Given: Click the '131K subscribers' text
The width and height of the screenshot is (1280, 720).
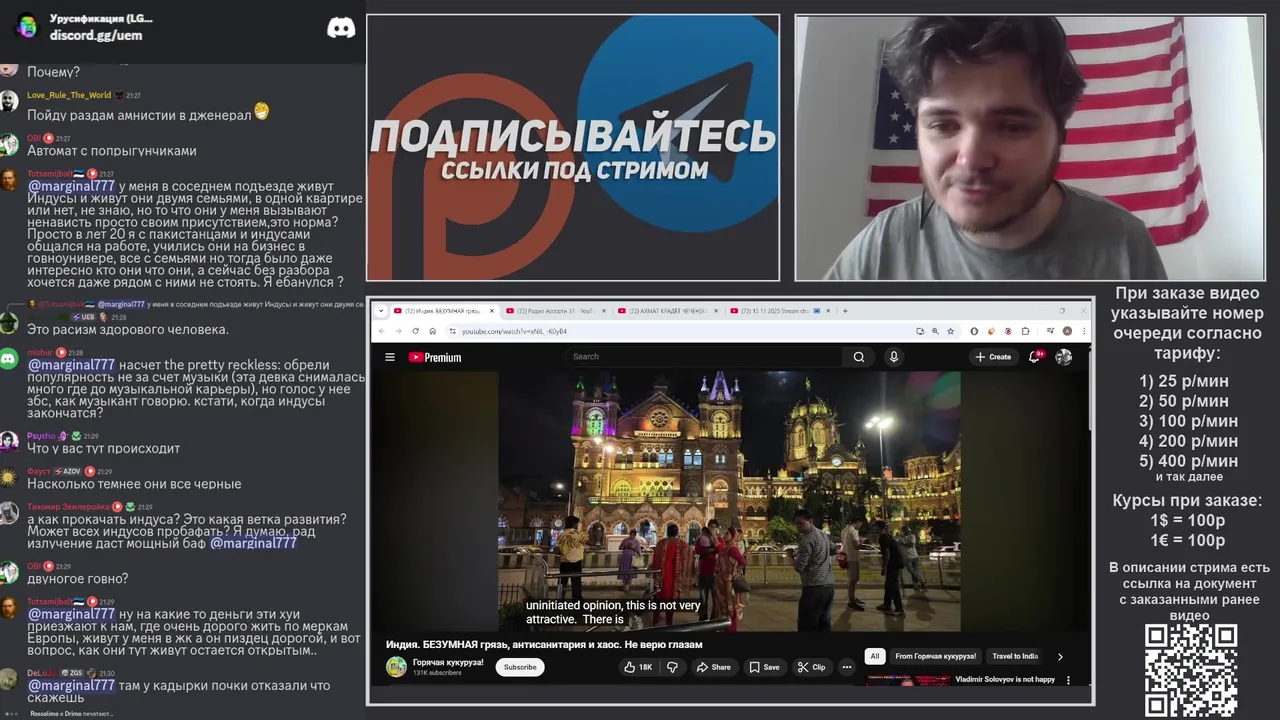Looking at the screenshot, I should [x=438, y=673].
